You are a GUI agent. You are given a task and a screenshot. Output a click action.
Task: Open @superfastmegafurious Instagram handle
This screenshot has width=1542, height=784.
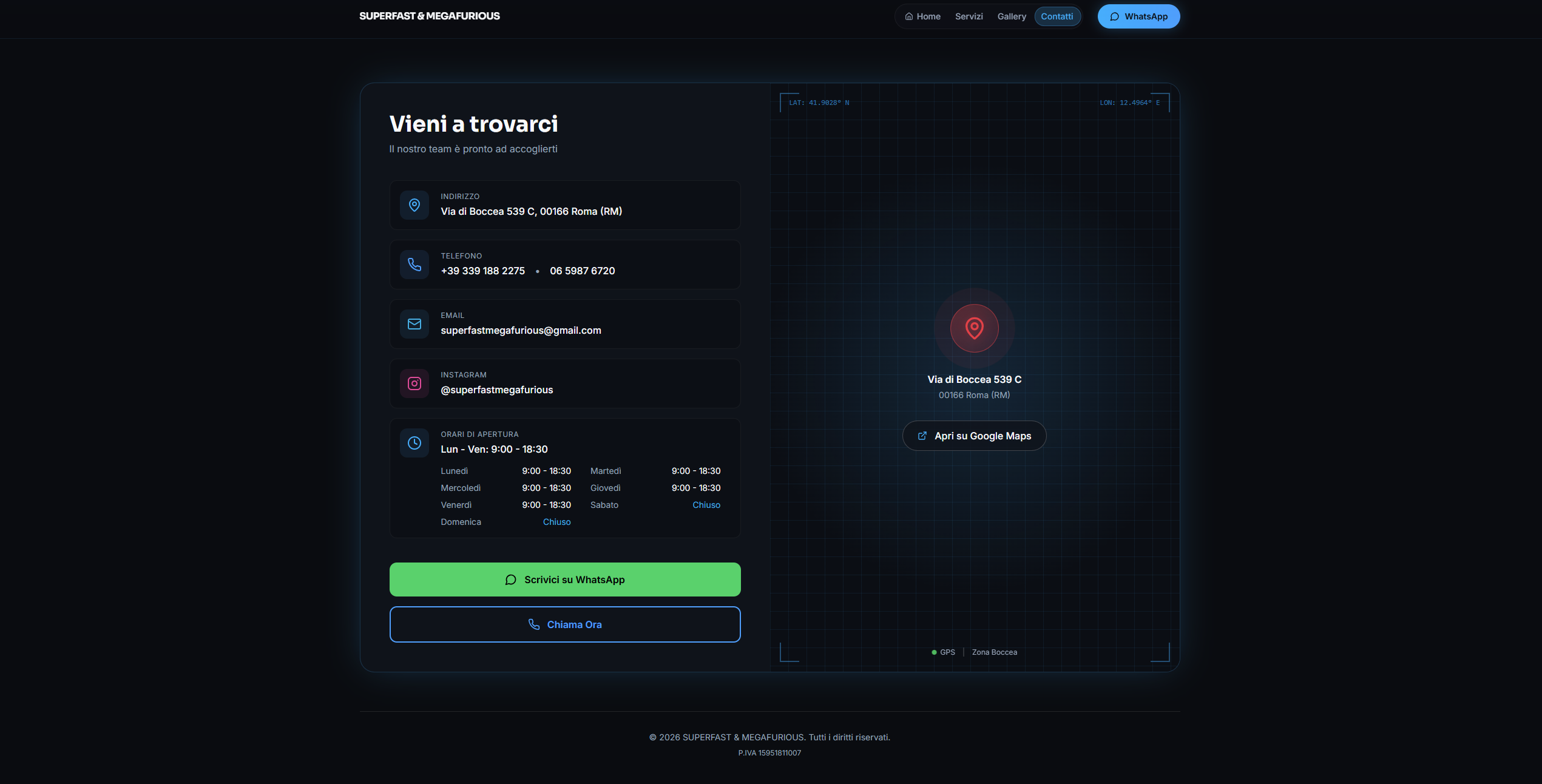(x=496, y=390)
